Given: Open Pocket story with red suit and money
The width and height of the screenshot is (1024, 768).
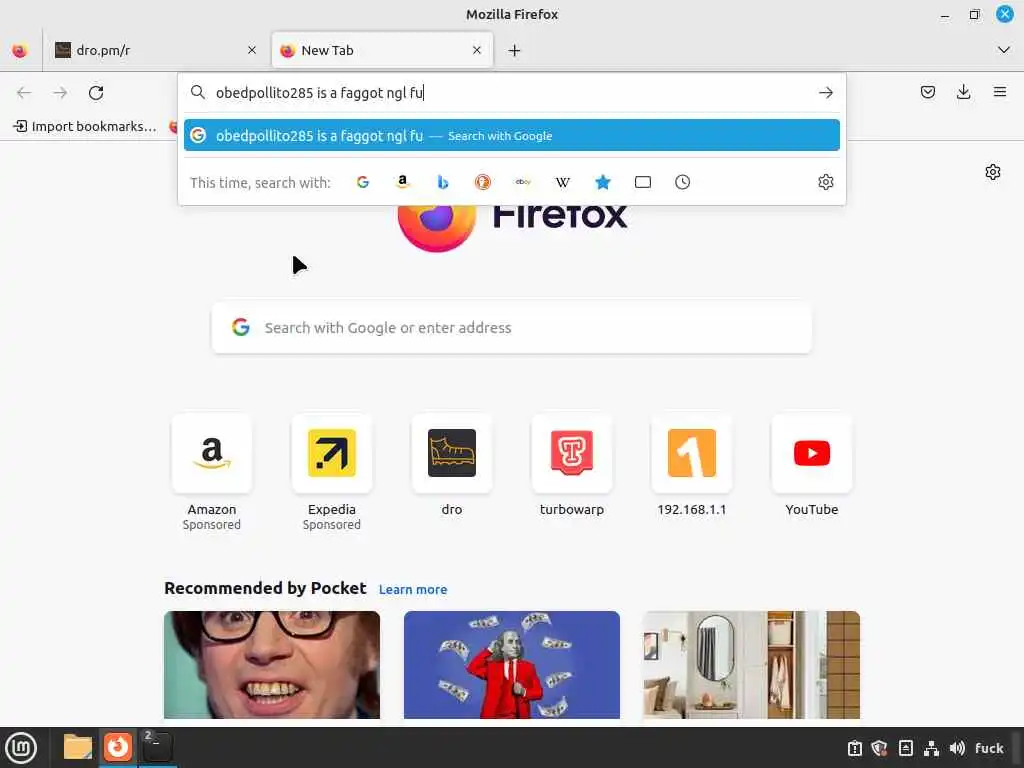Looking at the screenshot, I should pyautogui.click(x=511, y=665).
